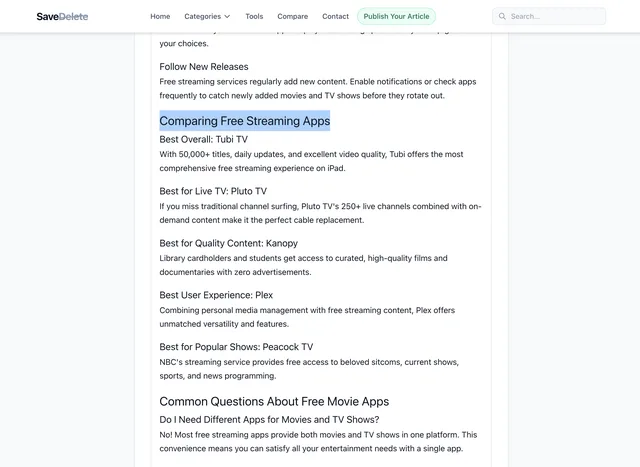Click the Do I Need Different Apps question
Viewport: 640px width, 467px height.
point(269,419)
